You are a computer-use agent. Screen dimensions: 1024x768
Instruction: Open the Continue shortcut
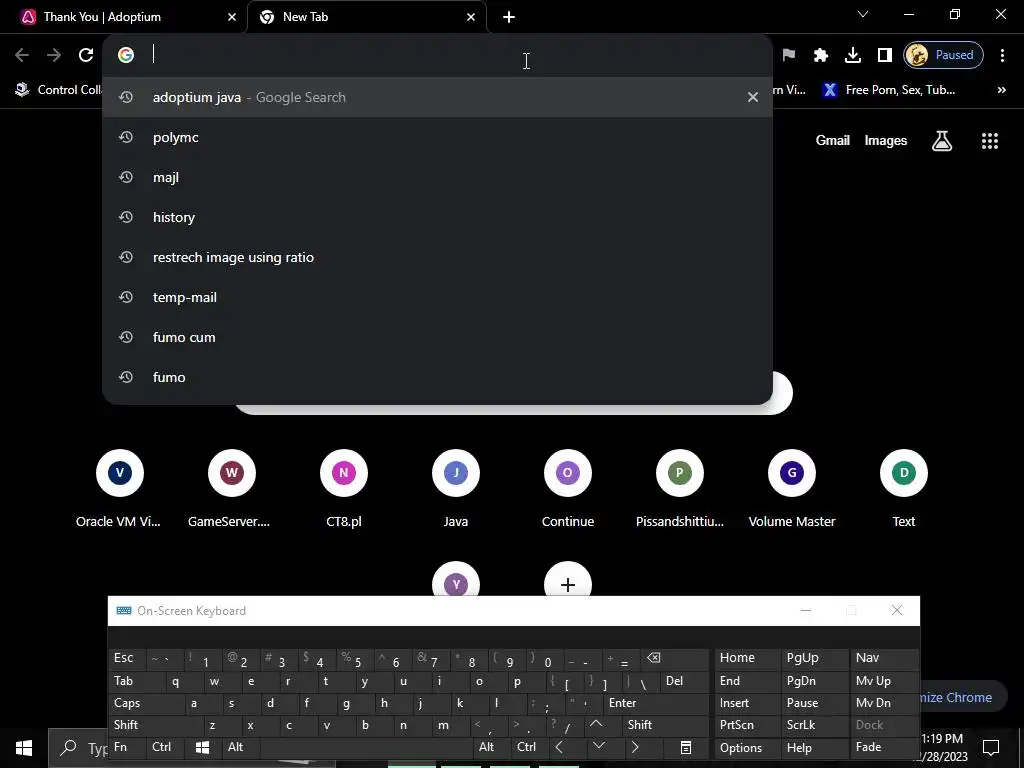click(x=568, y=490)
